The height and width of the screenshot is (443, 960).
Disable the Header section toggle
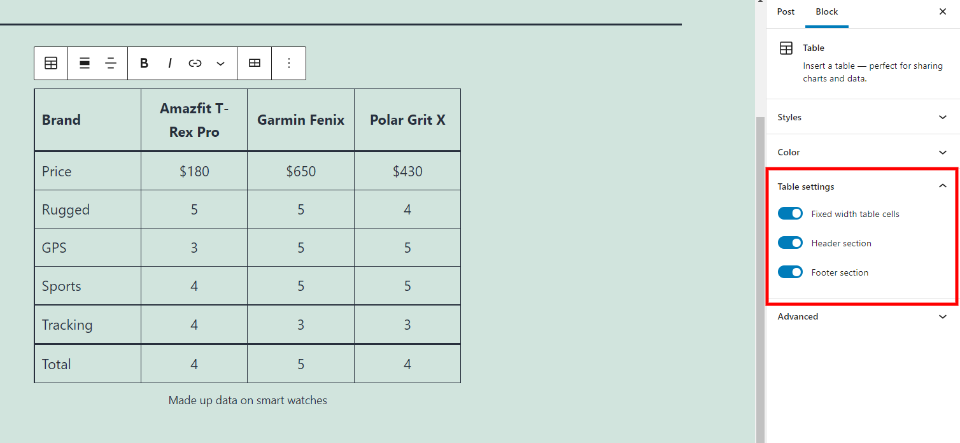tap(790, 243)
